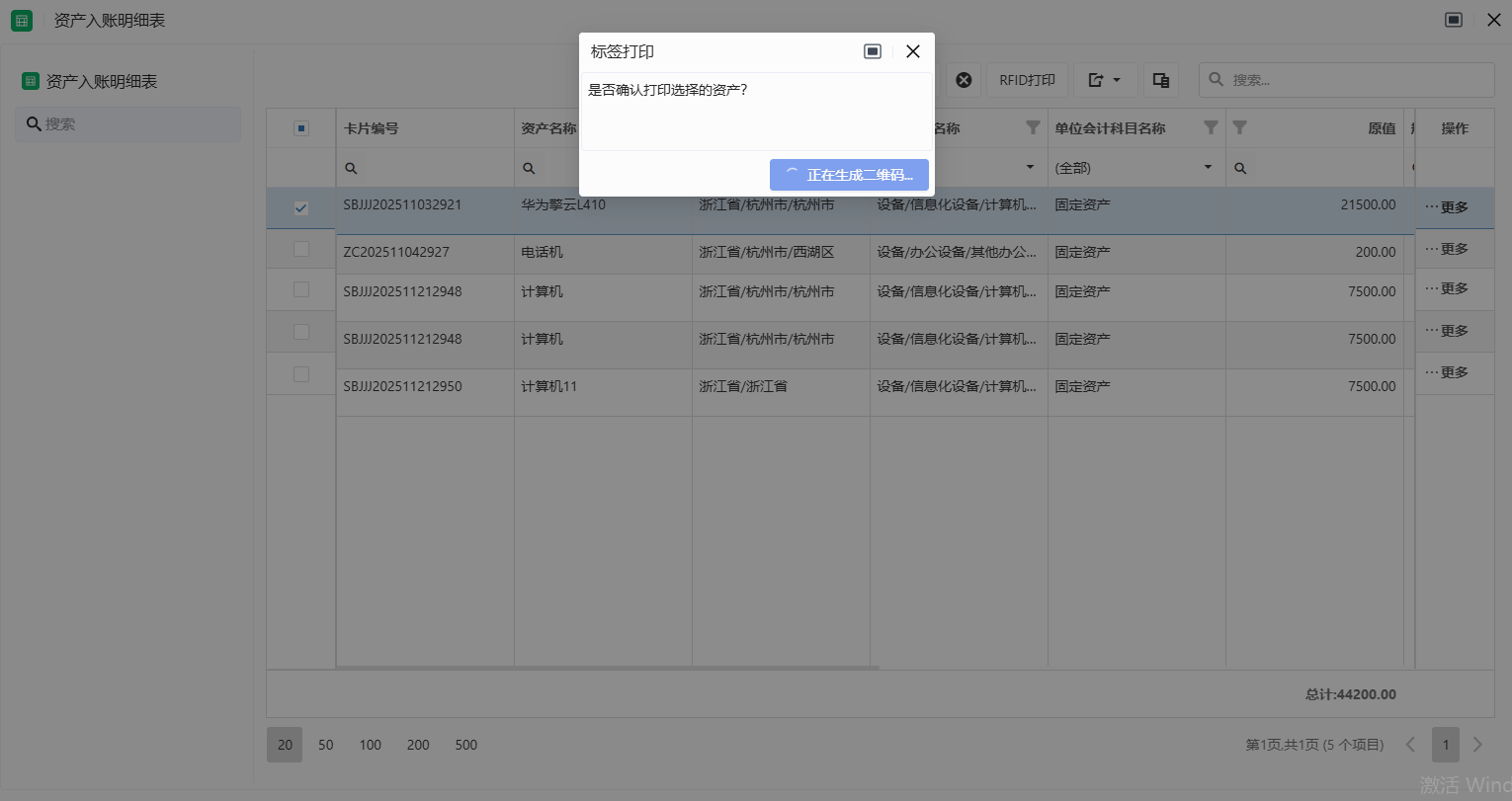Screen dimensions: 1512x801
Task: Click search icon under 卡片编号 column
Action: [x=351, y=168]
